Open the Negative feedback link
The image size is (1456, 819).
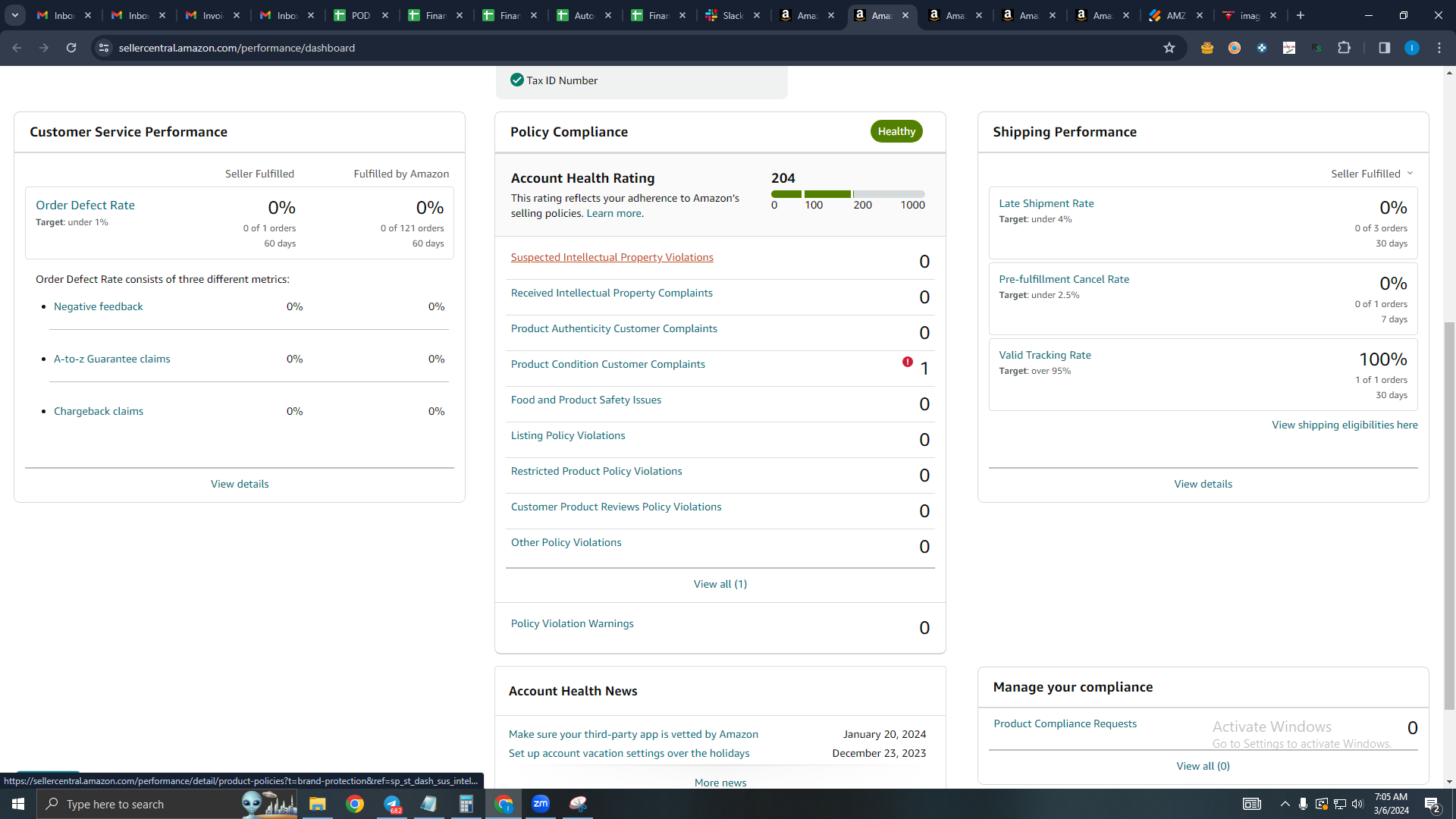tap(99, 306)
